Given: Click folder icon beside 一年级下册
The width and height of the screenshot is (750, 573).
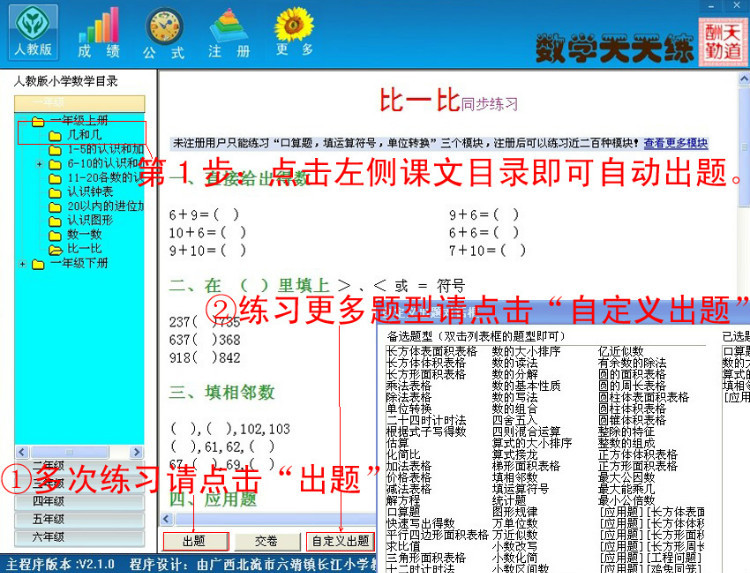Looking at the screenshot, I should (38, 264).
